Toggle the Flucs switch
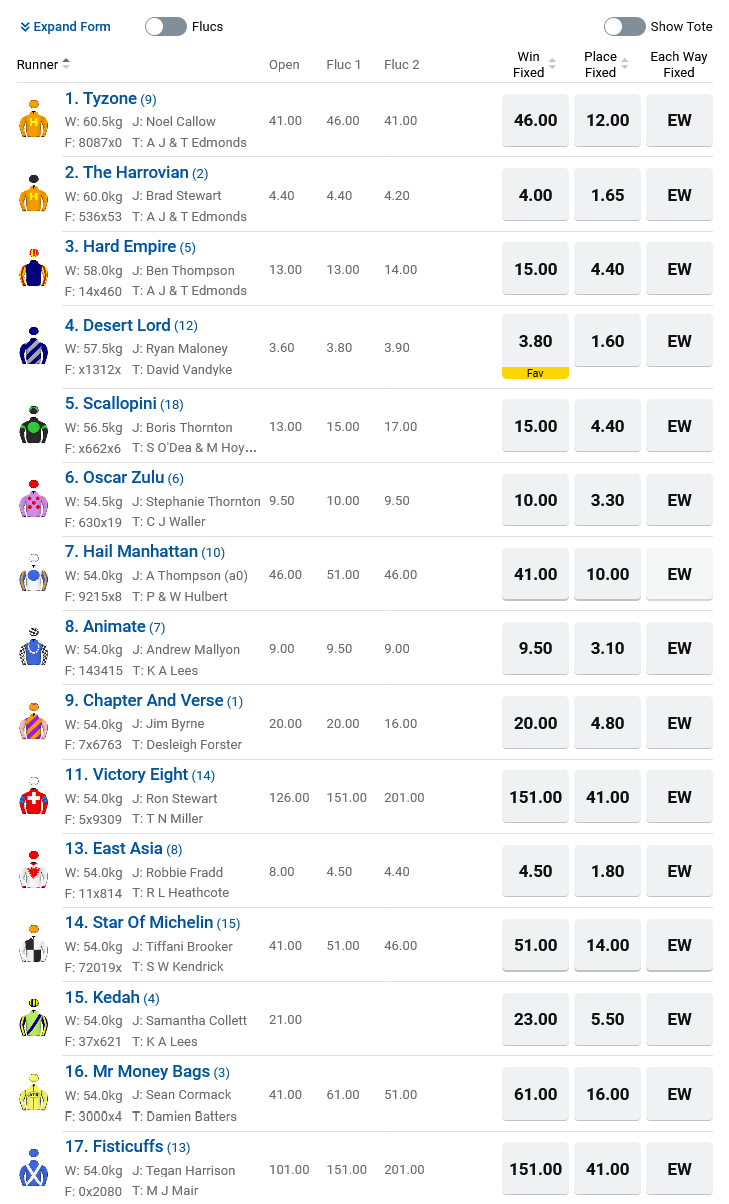The height and width of the screenshot is (1204, 729). (x=166, y=27)
